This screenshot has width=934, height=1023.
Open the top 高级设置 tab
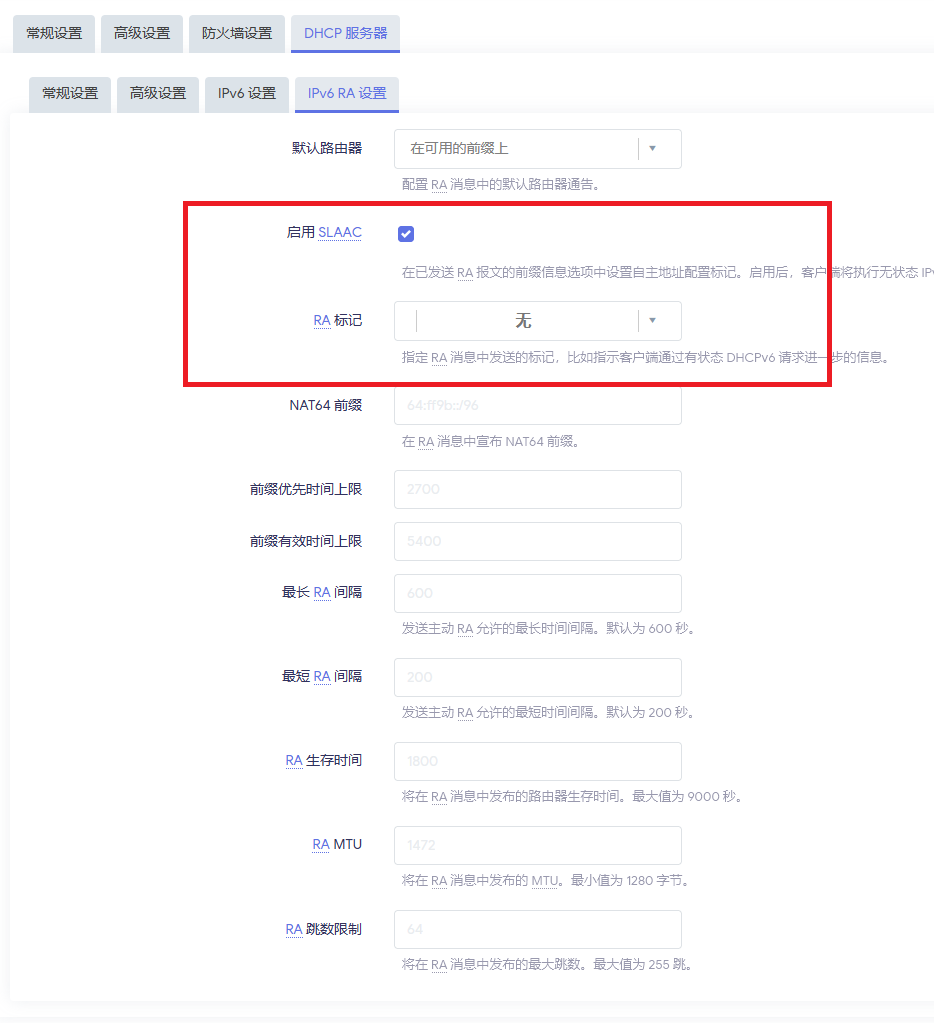141,33
